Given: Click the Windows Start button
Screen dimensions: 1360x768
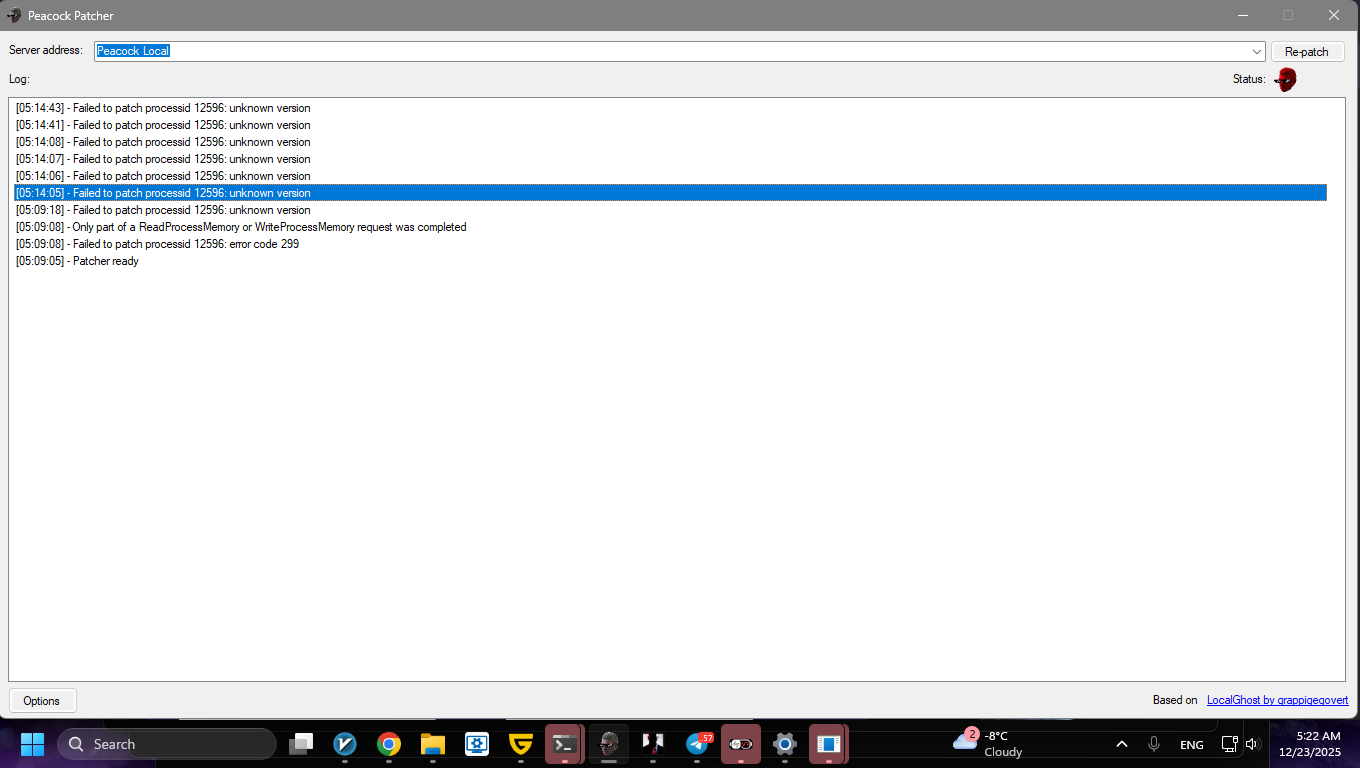Looking at the screenshot, I should 32,744.
